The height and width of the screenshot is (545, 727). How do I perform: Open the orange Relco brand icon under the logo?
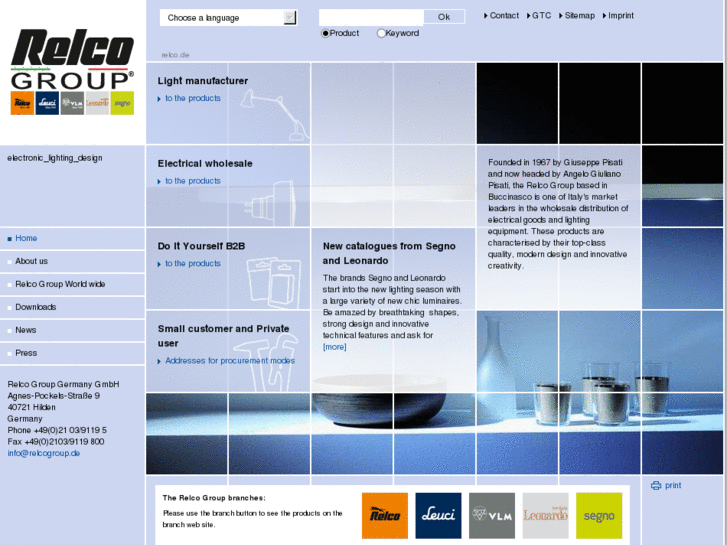pos(22,103)
